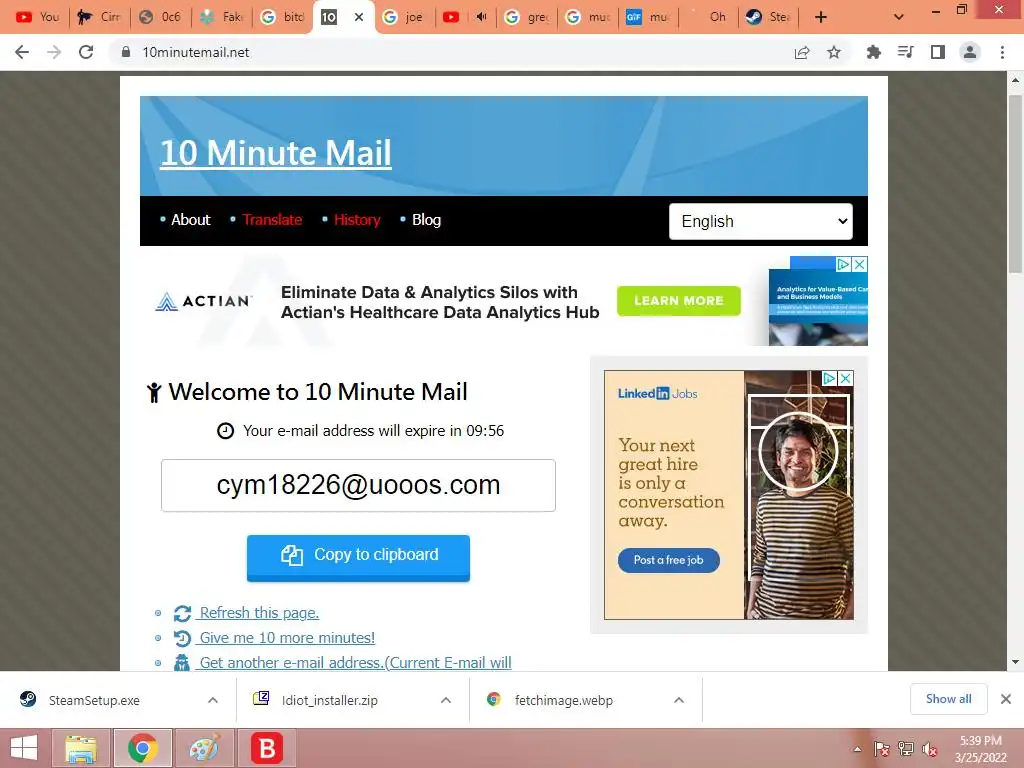Open the Windows Start button
The width and height of the screenshot is (1024, 768).
tap(24, 748)
